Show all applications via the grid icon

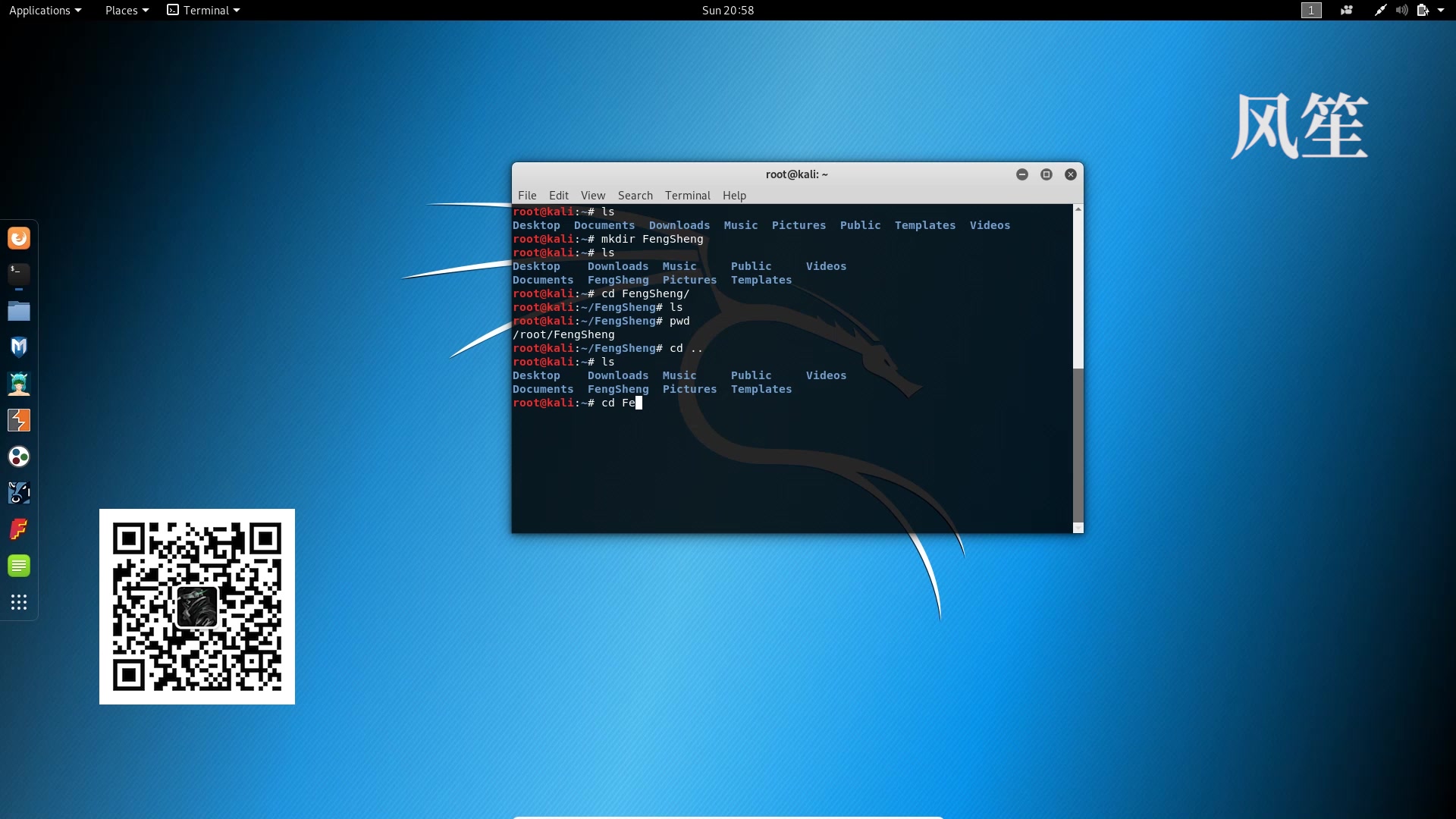pyautogui.click(x=19, y=601)
